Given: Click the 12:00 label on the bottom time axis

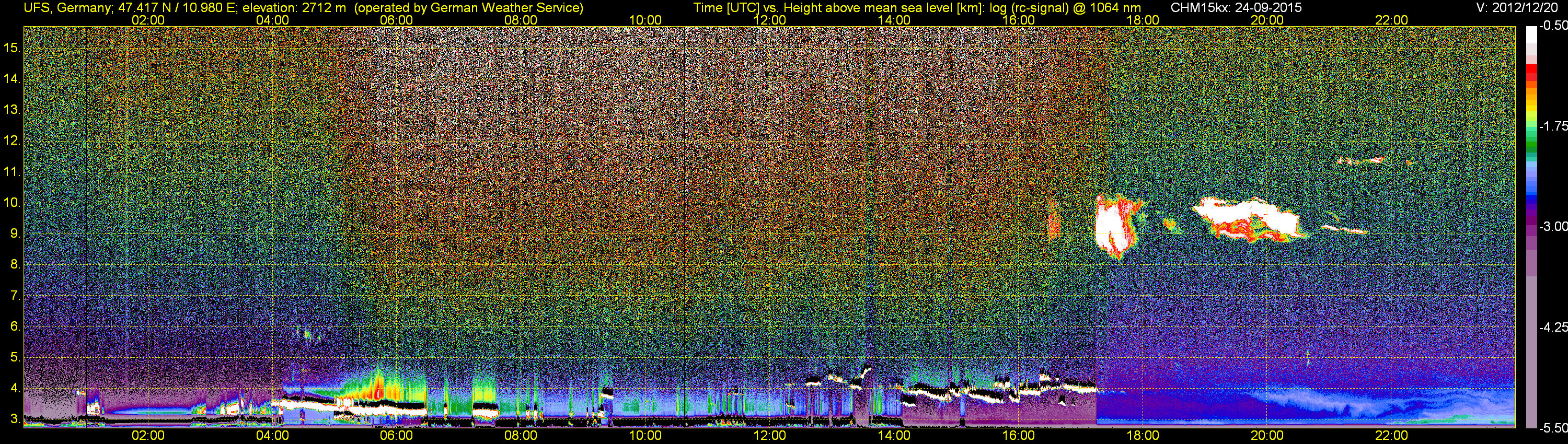Looking at the screenshot, I should click(x=769, y=436).
